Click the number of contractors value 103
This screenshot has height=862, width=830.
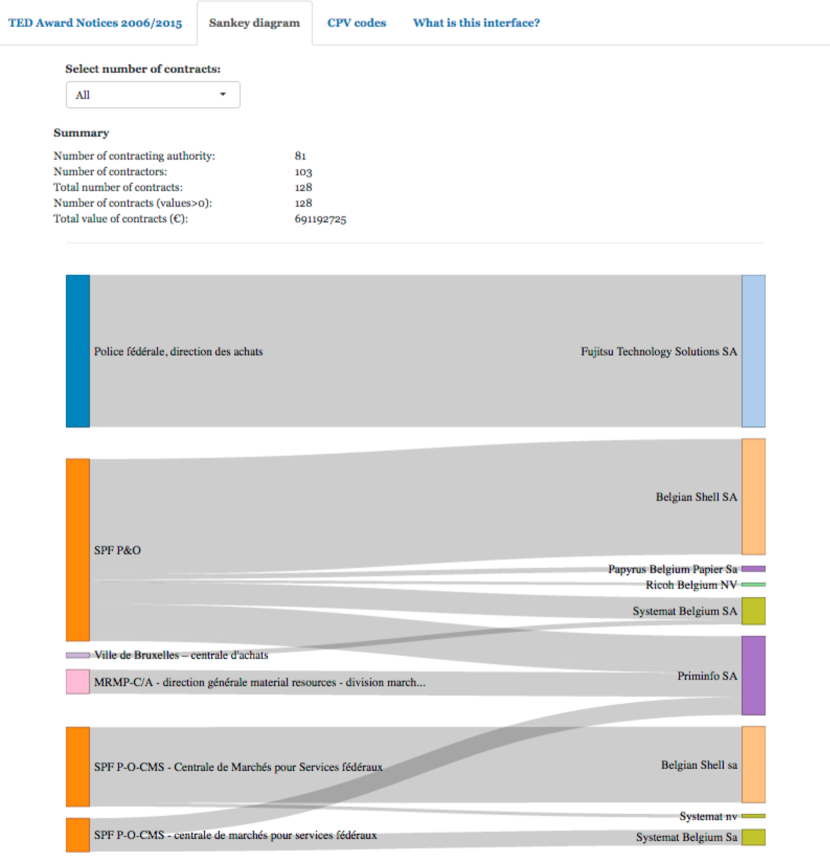coord(303,172)
